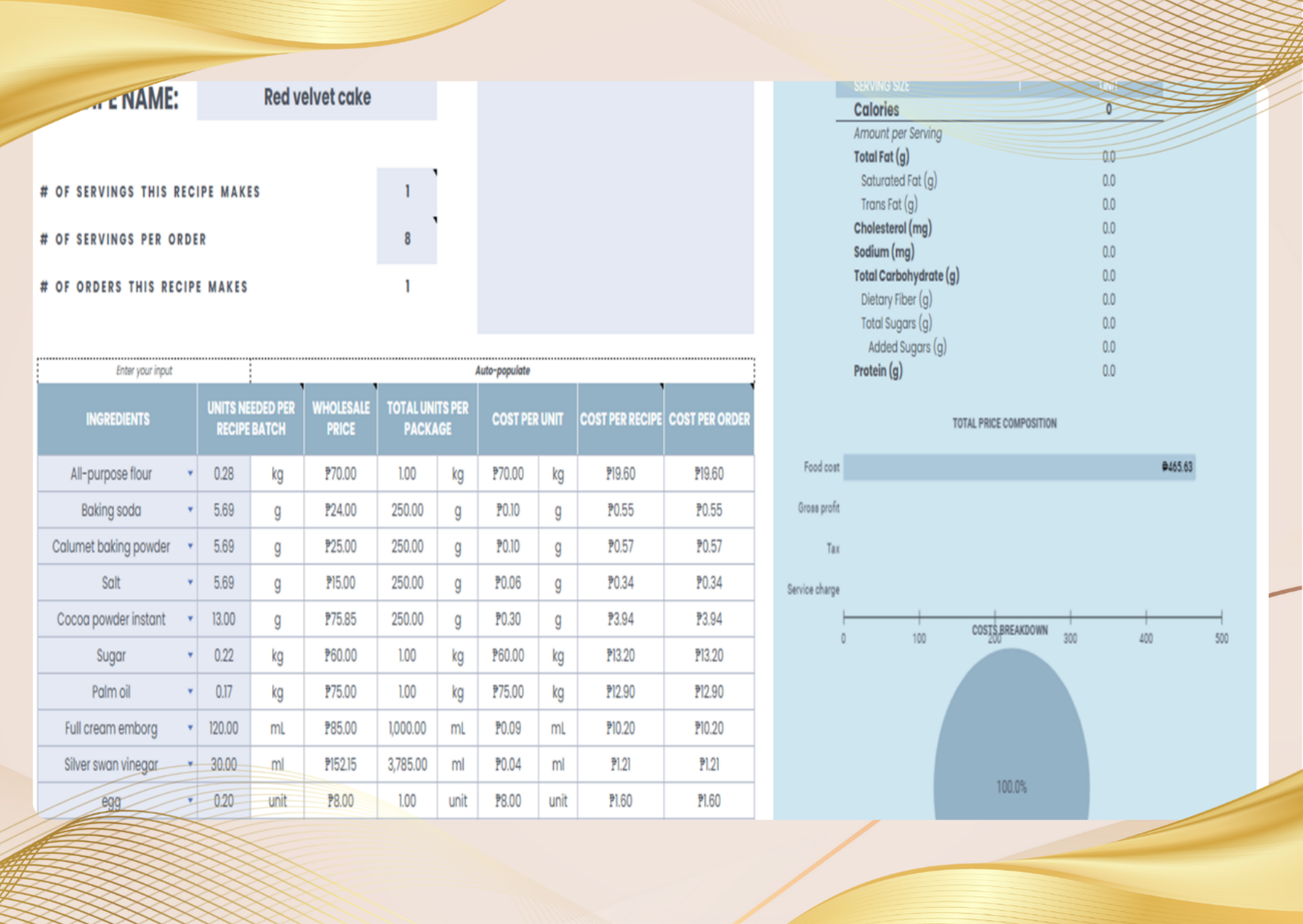Select flour units needed cell 0.28

click(224, 474)
